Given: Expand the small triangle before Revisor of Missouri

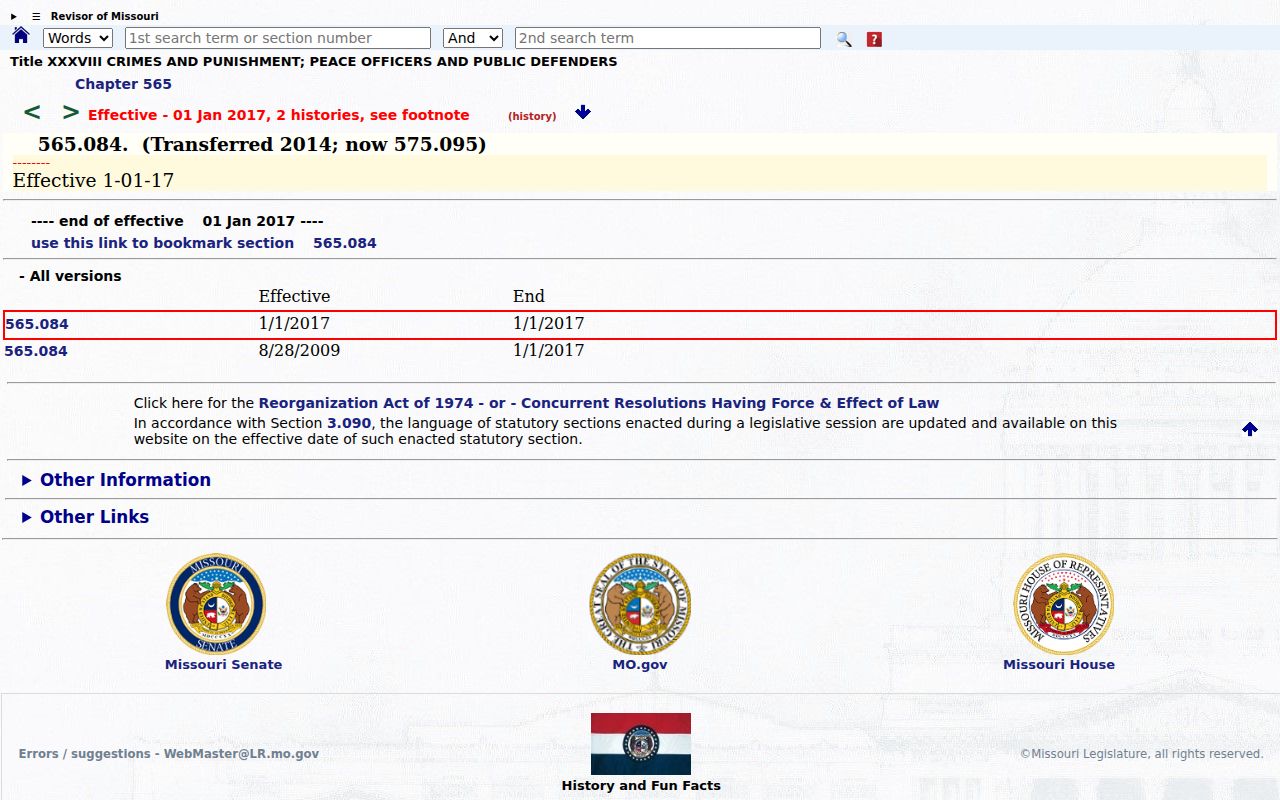Looking at the screenshot, I should click(14, 16).
